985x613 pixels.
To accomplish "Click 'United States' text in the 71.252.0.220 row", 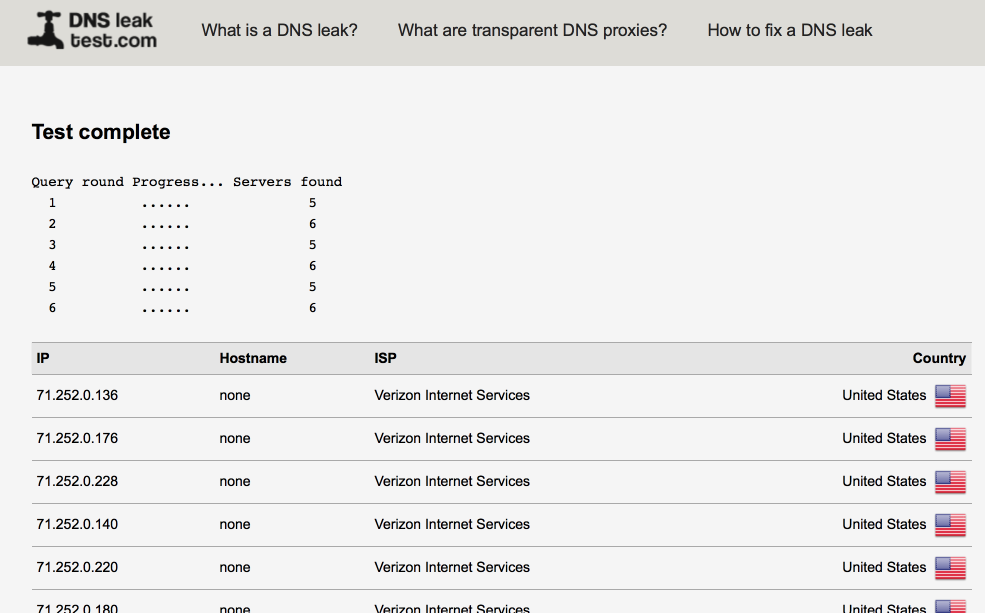I will click(x=884, y=567).
